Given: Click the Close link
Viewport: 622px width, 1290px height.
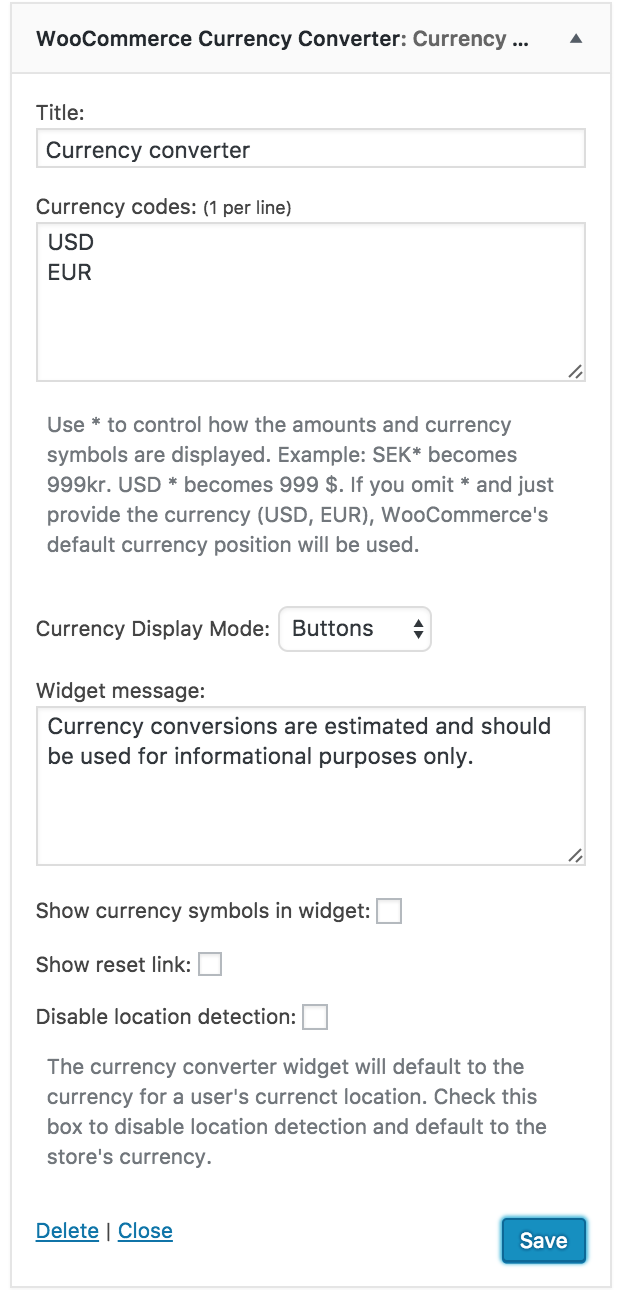Looking at the screenshot, I should click(145, 1231).
